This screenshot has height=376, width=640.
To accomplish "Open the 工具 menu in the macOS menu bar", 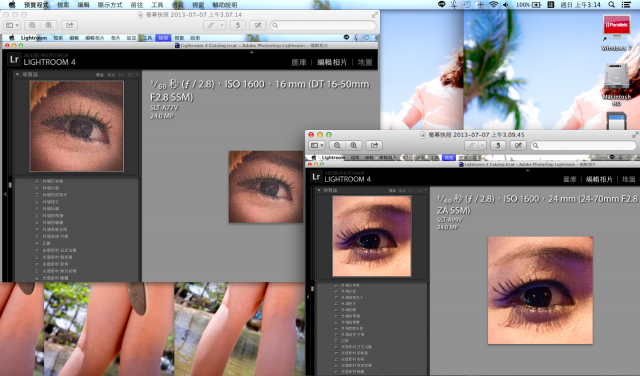I will (x=157, y=5).
